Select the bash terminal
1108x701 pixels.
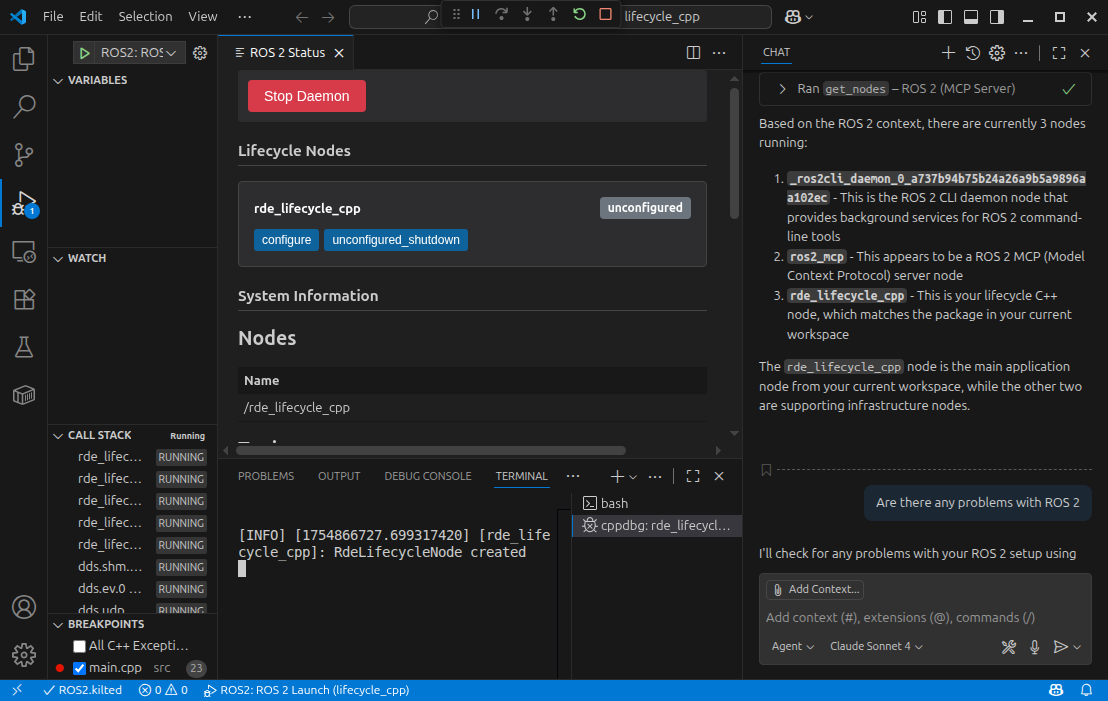(657, 503)
